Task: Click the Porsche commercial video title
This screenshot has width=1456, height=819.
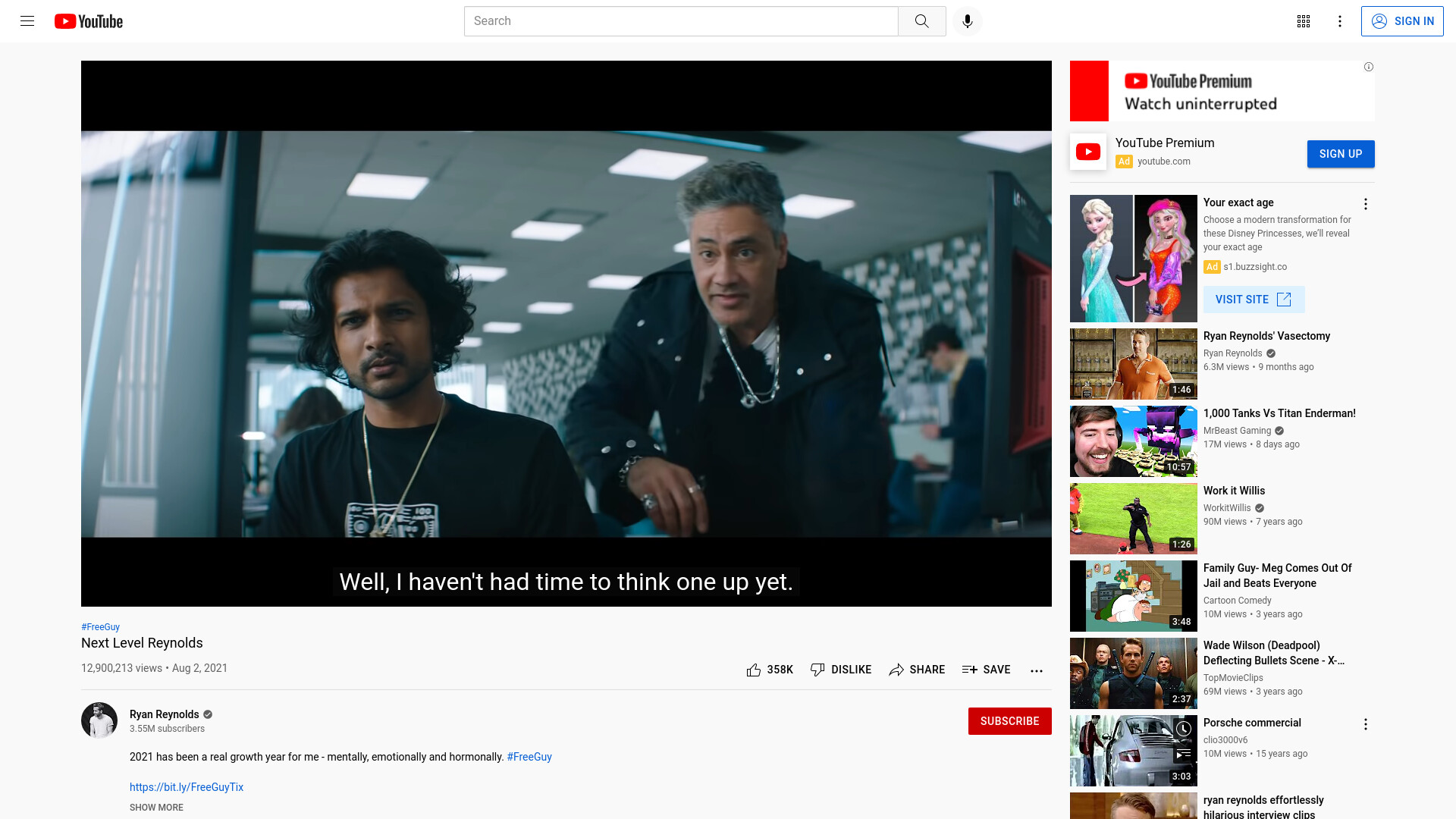Action: (x=1252, y=723)
